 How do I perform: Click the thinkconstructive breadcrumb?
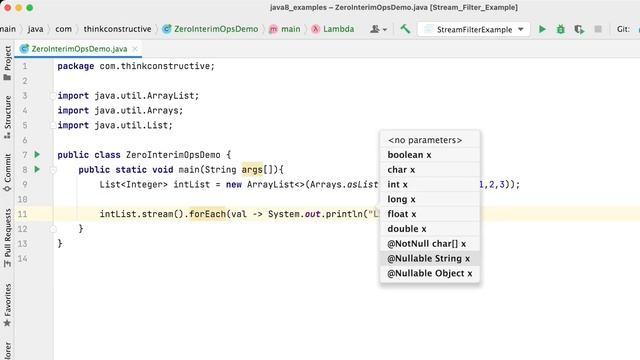117,29
